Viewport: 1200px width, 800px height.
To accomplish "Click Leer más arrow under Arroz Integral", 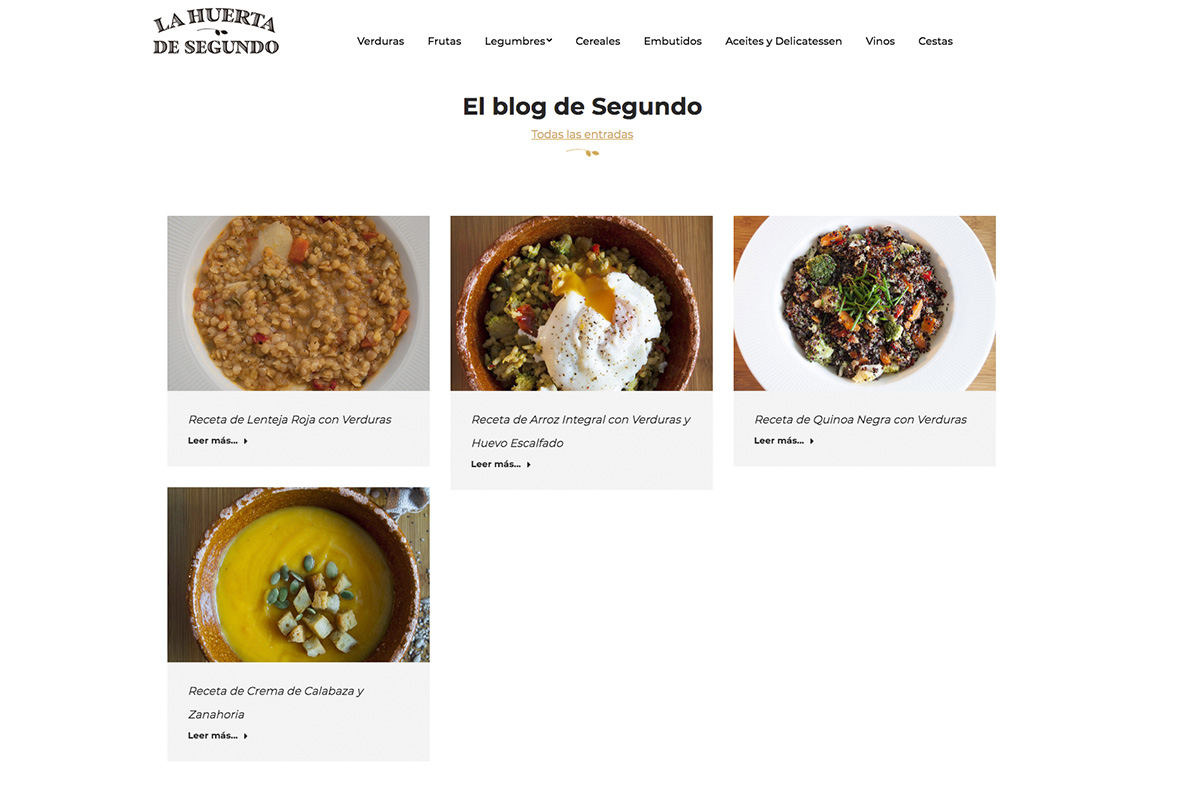I will coord(529,464).
